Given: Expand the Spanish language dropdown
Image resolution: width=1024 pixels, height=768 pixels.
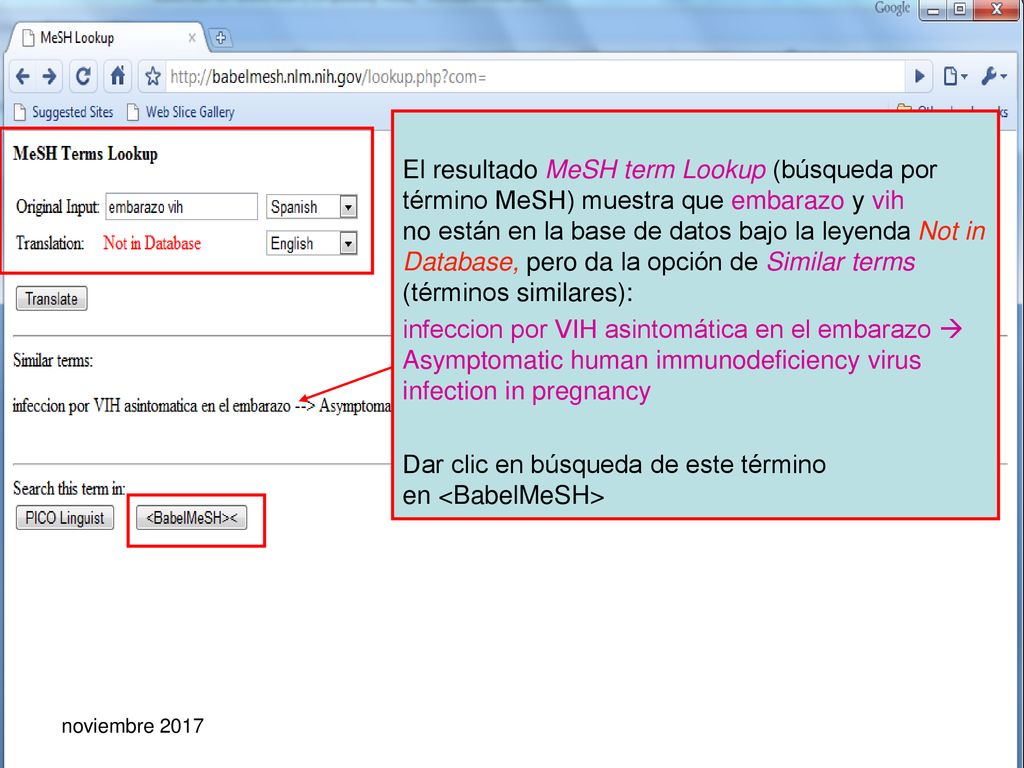Looking at the screenshot, I should [x=312, y=207].
